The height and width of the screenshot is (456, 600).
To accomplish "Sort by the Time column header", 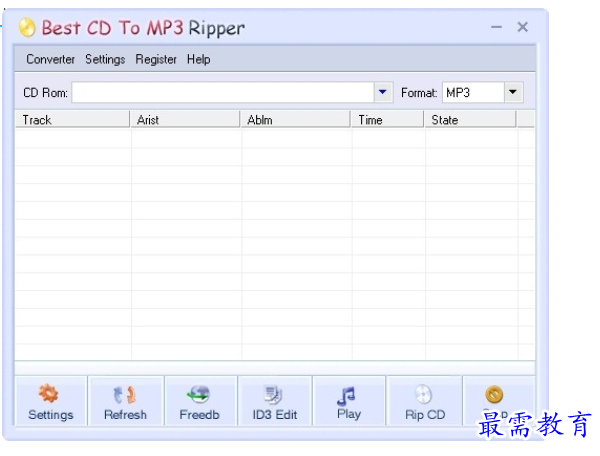I will point(387,120).
